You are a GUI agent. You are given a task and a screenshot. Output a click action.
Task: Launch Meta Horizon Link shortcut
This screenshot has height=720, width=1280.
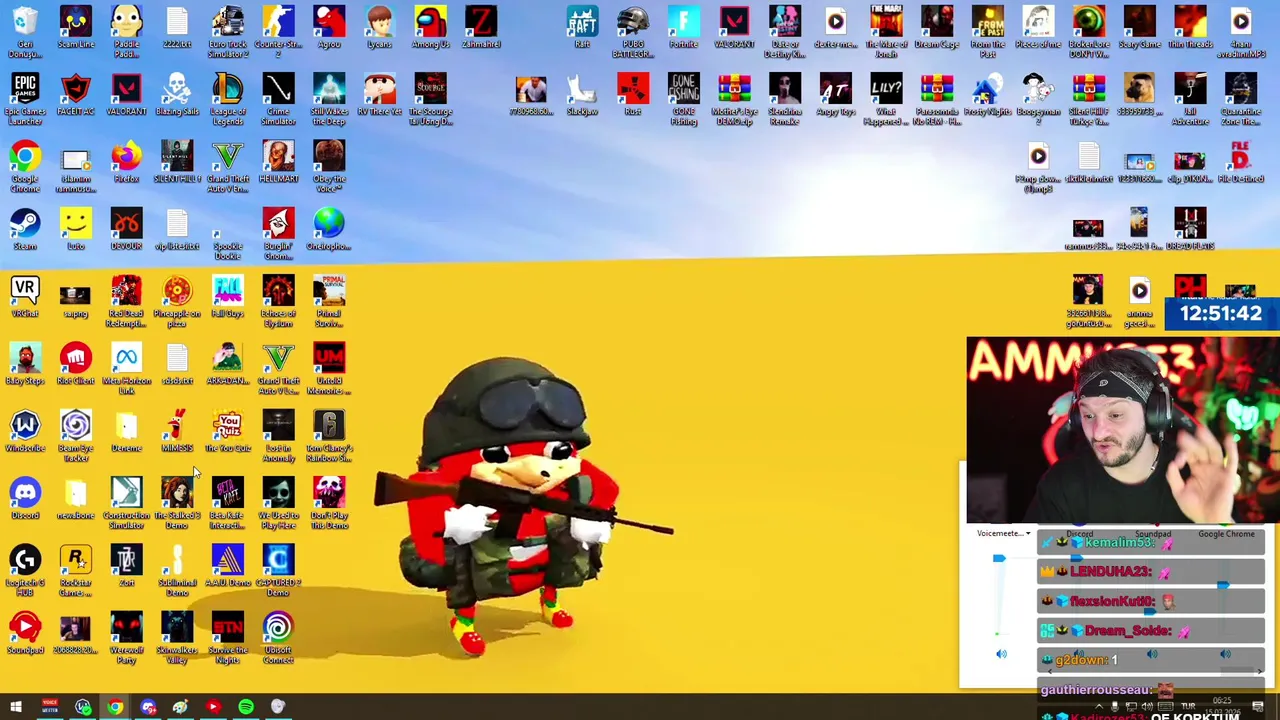127,368
